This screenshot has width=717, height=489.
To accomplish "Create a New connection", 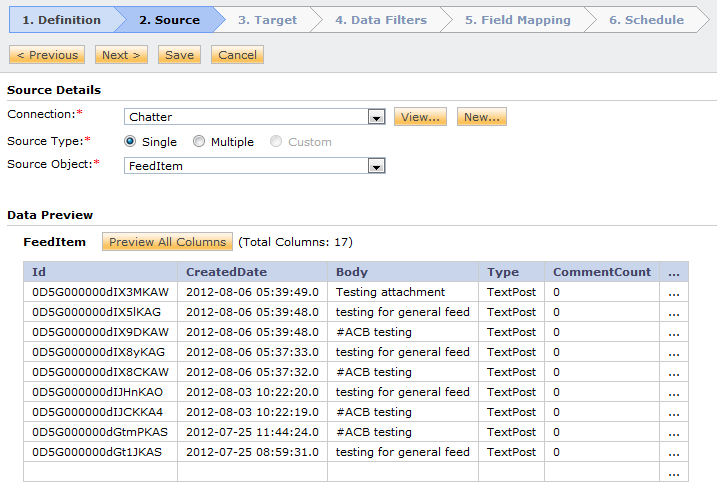I will [x=482, y=117].
